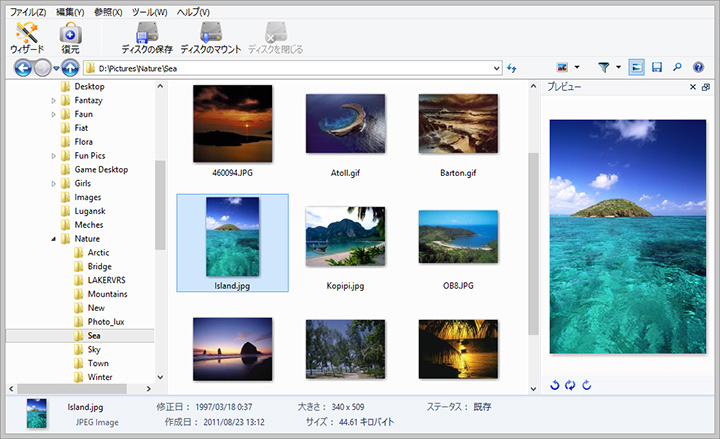Click the ディスクのマウント mount disk icon
This screenshot has height=439, width=720.
(x=211, y=38)
